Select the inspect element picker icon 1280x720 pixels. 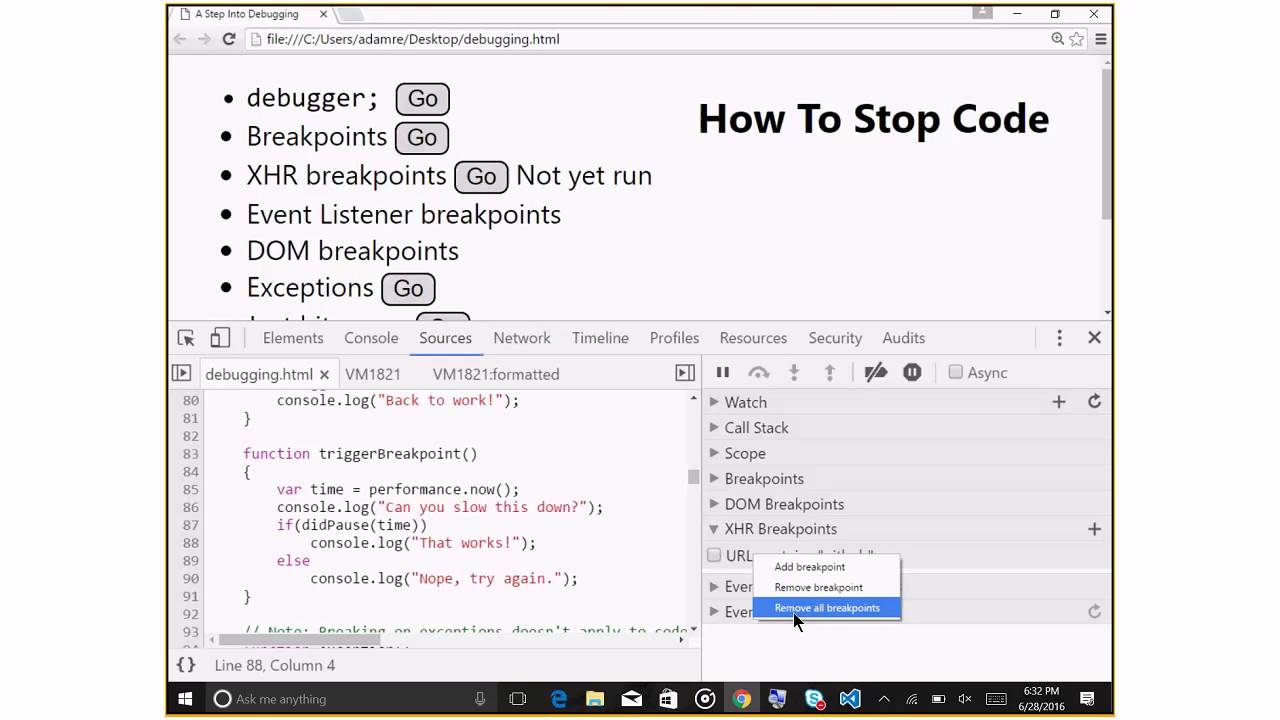coord(186,338)
